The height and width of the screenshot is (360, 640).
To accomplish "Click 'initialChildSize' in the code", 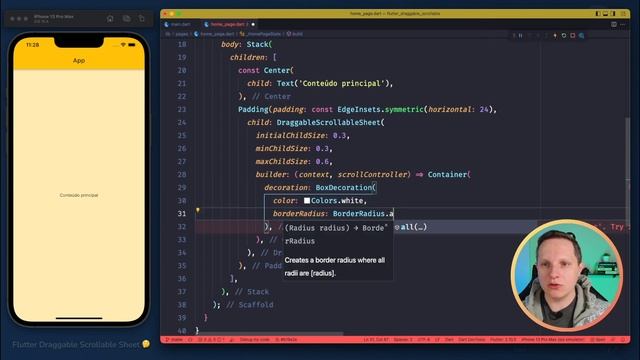I will pos(290,136).
